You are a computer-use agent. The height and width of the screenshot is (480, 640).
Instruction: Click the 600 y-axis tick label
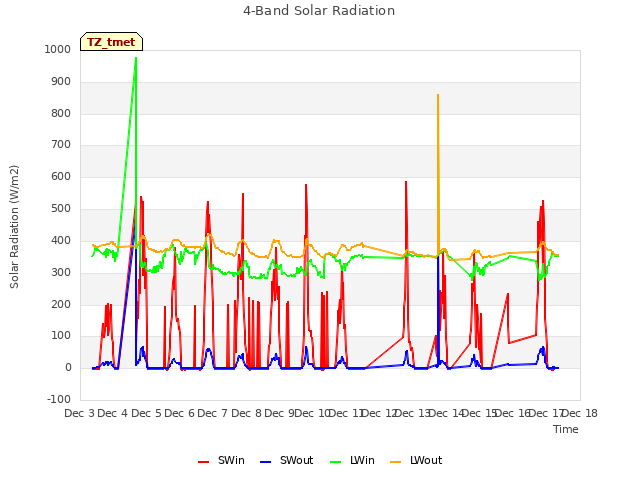tap(61, 177)
